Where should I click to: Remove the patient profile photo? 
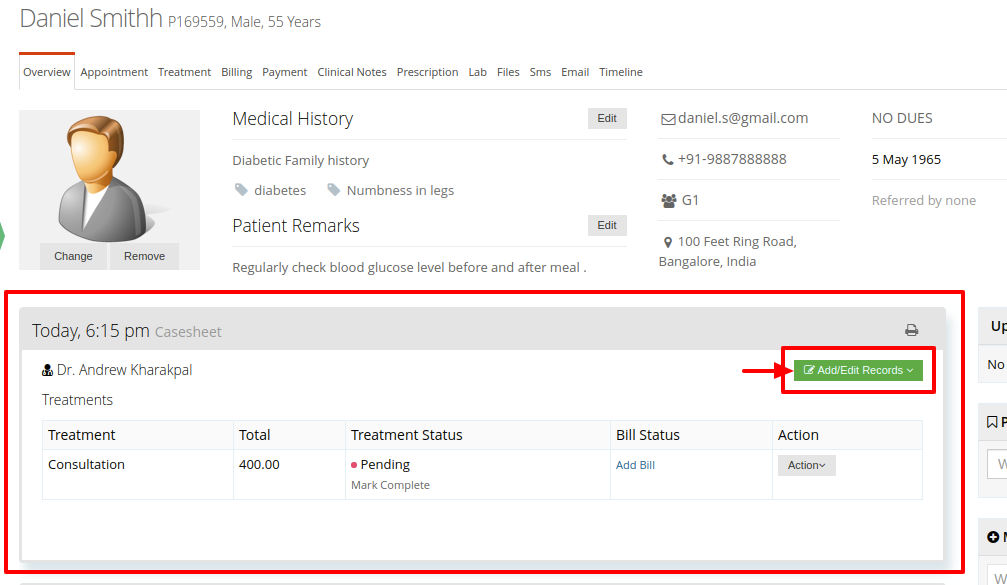(144, 256)
